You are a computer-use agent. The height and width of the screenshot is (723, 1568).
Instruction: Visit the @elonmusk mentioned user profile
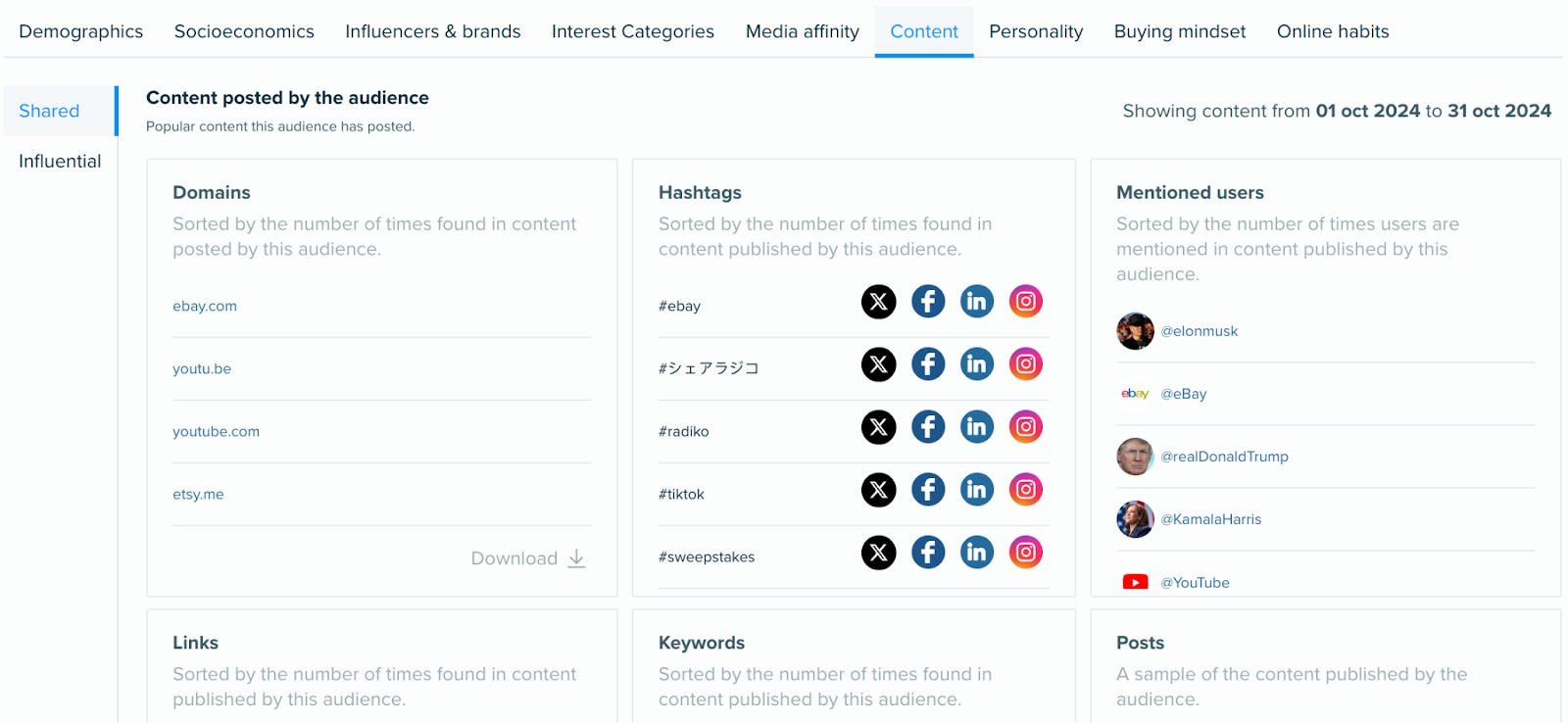1200,330
